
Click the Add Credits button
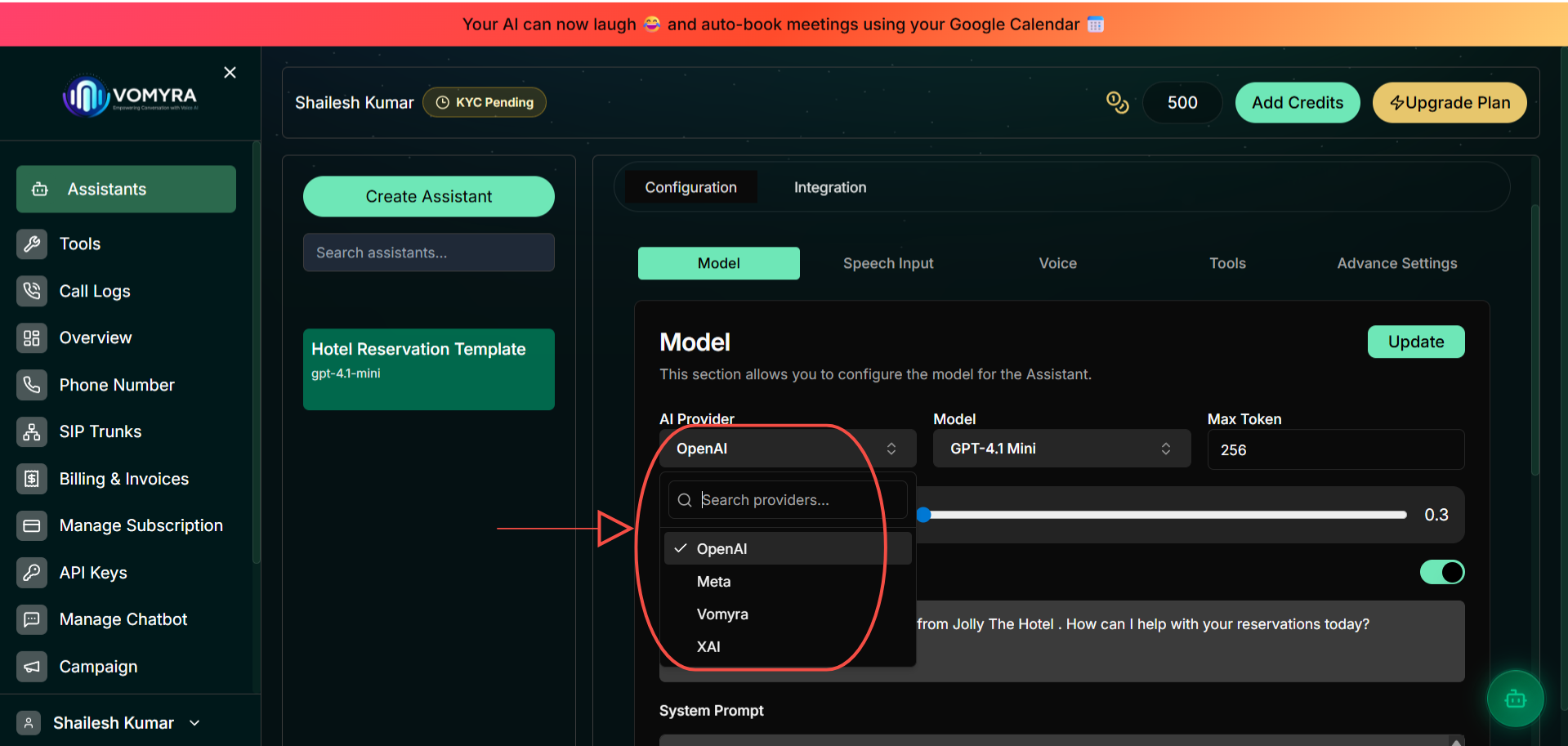tap(1298, 102)
